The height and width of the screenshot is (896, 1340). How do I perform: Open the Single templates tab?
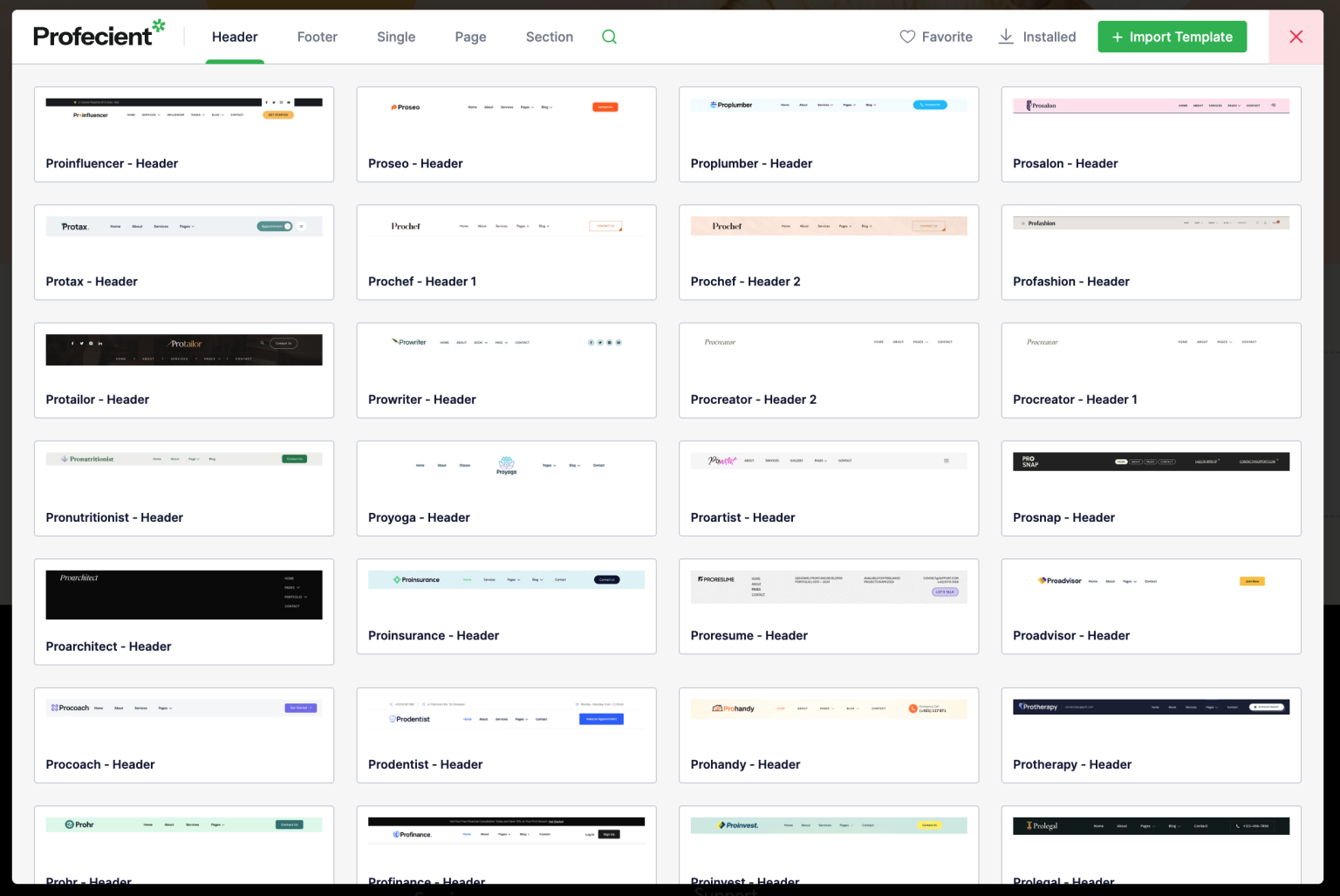(396, 37)
